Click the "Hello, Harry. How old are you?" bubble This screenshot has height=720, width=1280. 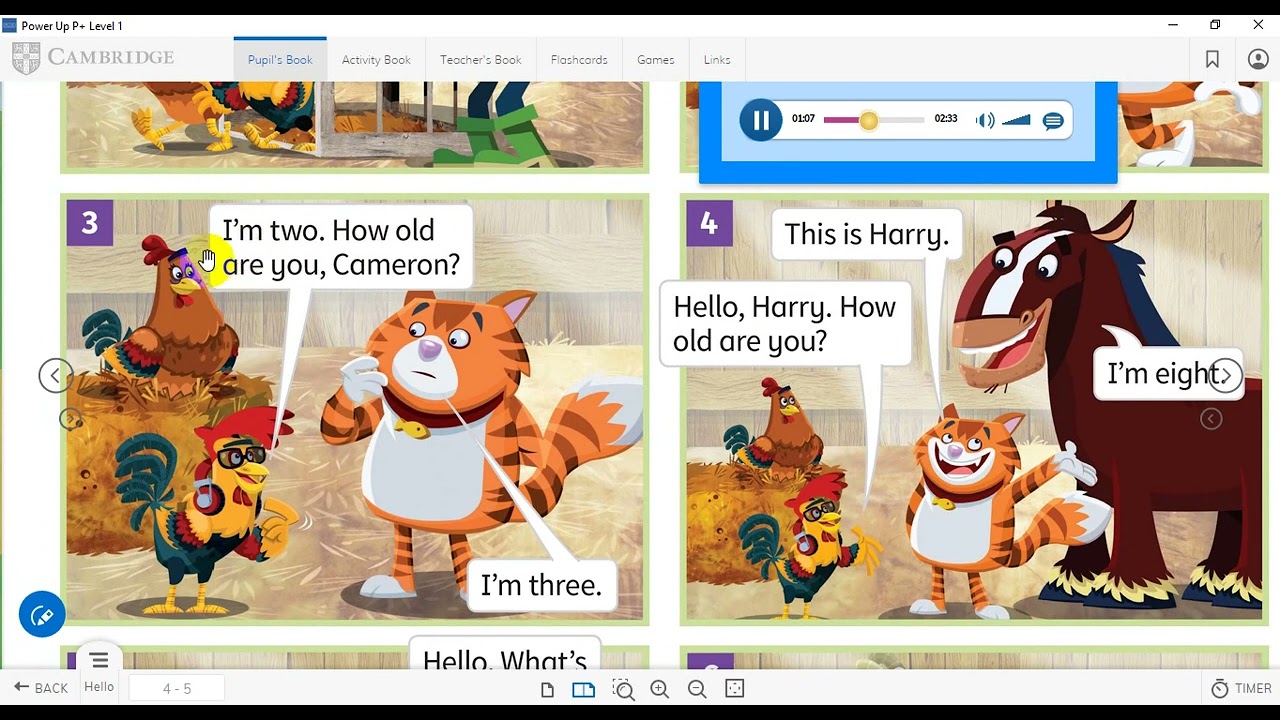pyautogui.click(x=785, y=323)
